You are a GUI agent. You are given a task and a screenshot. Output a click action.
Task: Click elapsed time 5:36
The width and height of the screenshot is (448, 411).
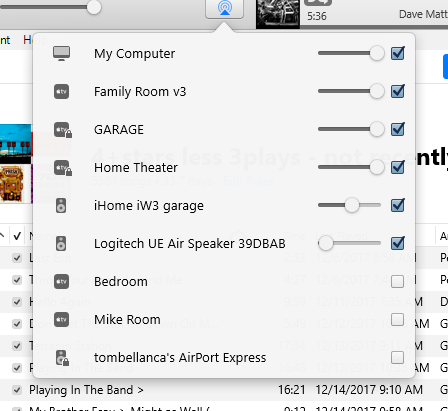click(x=317, y=16)
